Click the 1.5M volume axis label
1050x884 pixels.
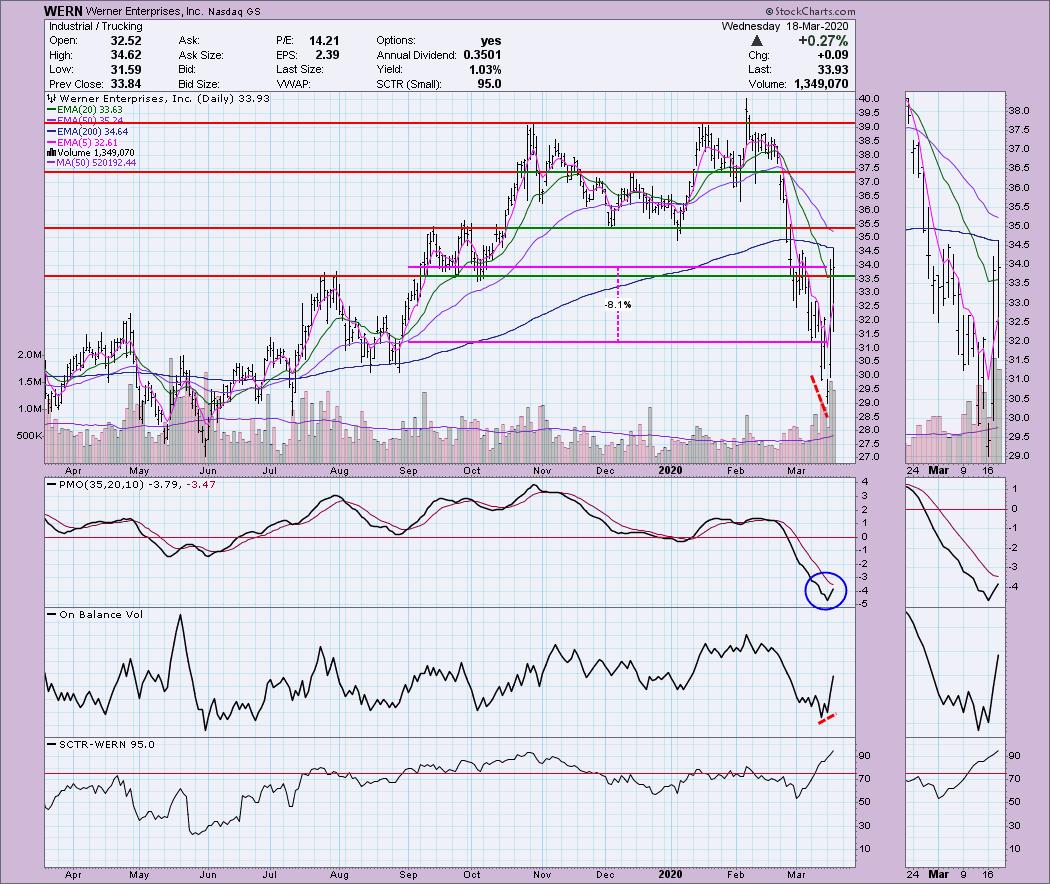click(30, 382)
